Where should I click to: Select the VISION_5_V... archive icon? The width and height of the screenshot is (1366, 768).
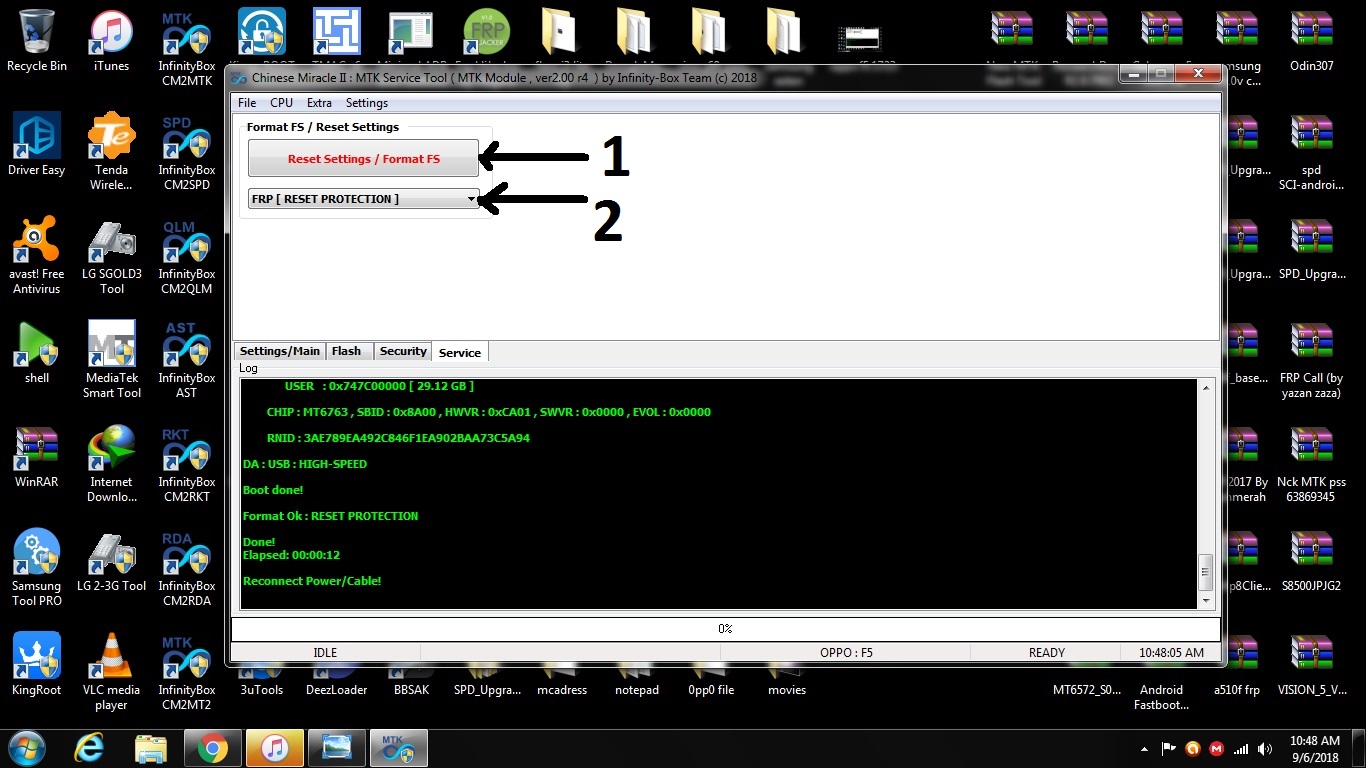pyautogui.click(x=1311, y=665)
